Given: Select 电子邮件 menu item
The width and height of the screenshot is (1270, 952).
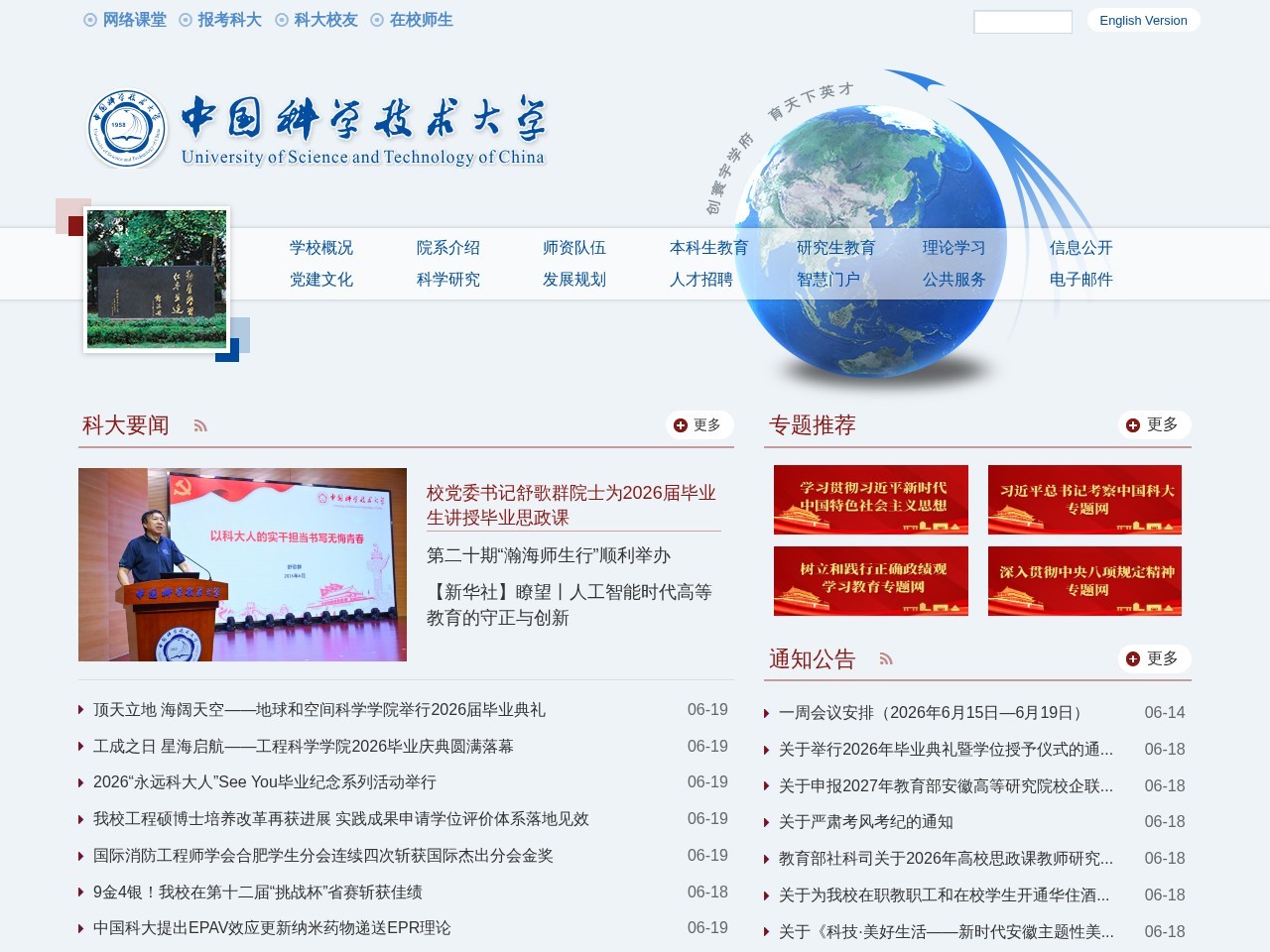Looking at the screenshot, I should 1081,280.
